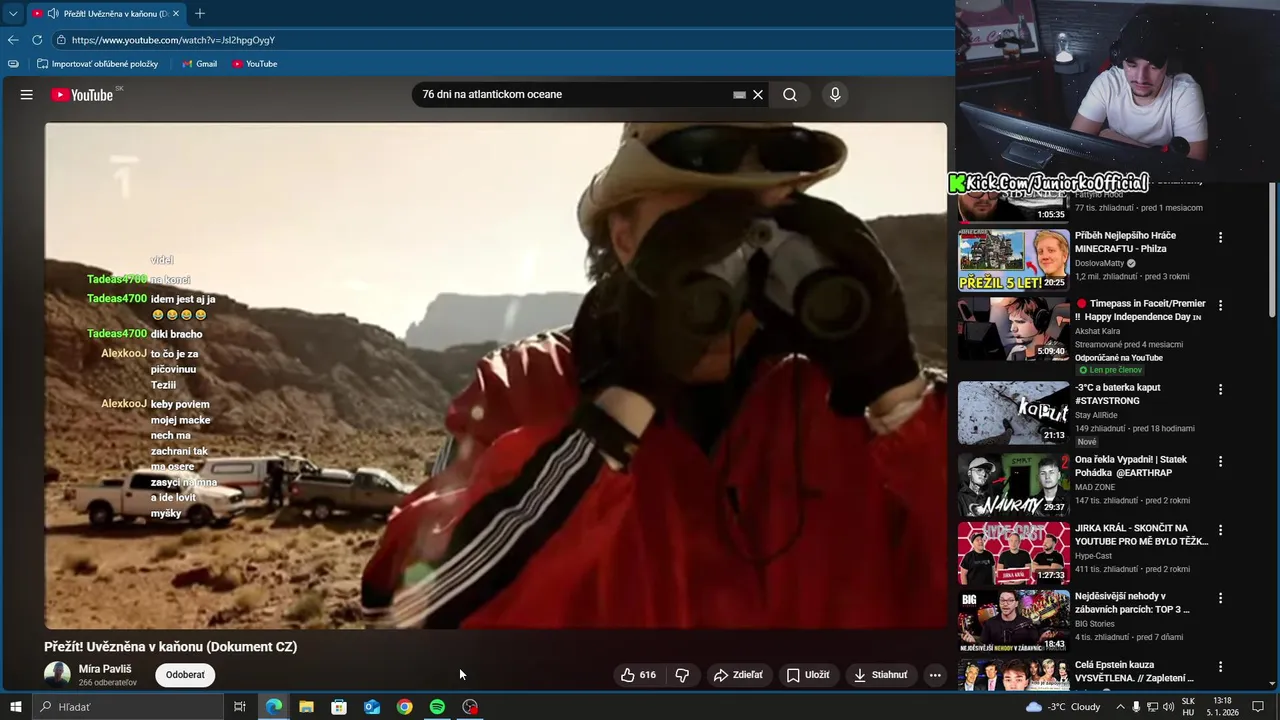The width and height of the screenshot is (1280, 720).
Task: Open the 'DoslovaMatty' channel name
Action: coord(1100,263)
